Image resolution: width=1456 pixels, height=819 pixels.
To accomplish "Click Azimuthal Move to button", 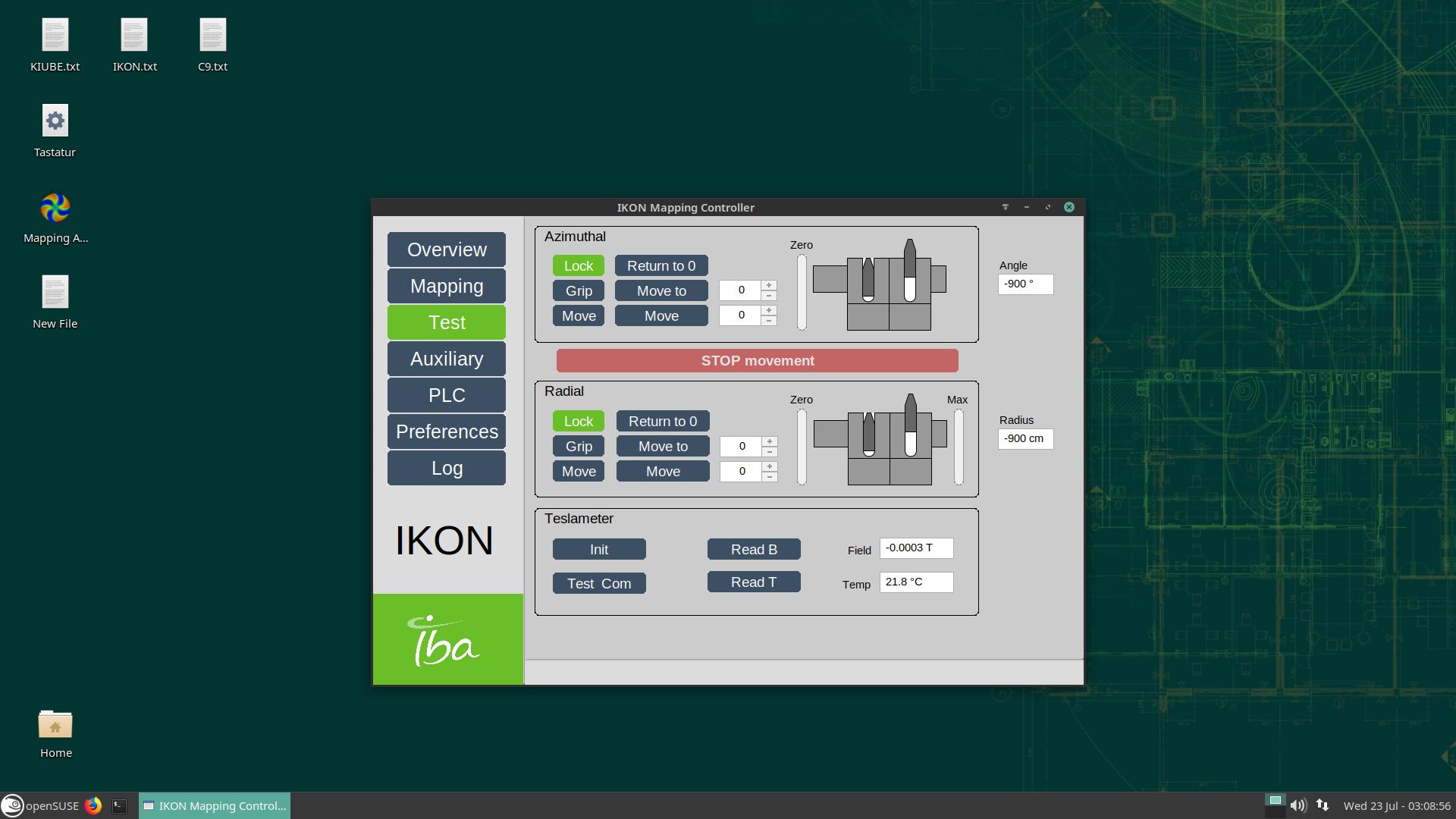I will (661, 290).
